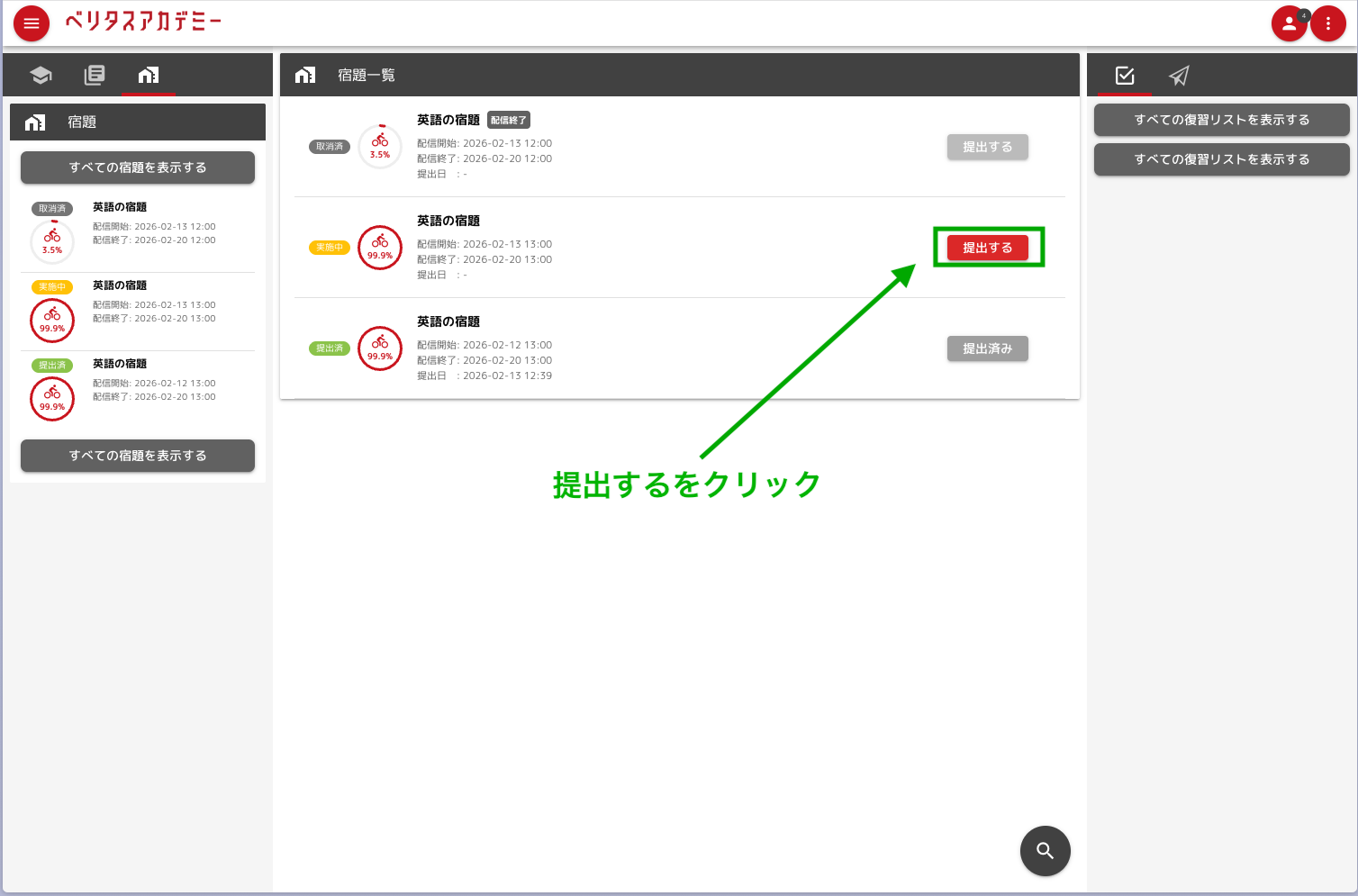
Task: Open the paper plane send tab
Action: 1179,76
